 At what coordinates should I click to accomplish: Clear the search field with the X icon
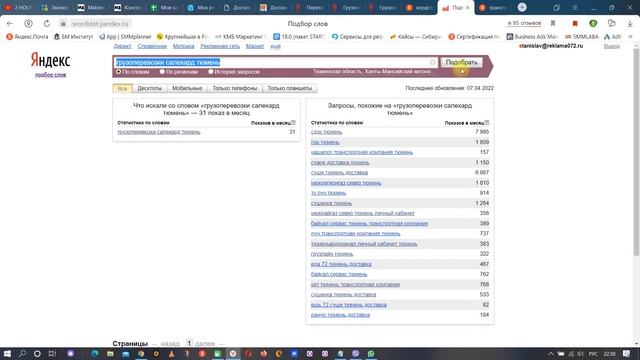(x=432, y=62)
